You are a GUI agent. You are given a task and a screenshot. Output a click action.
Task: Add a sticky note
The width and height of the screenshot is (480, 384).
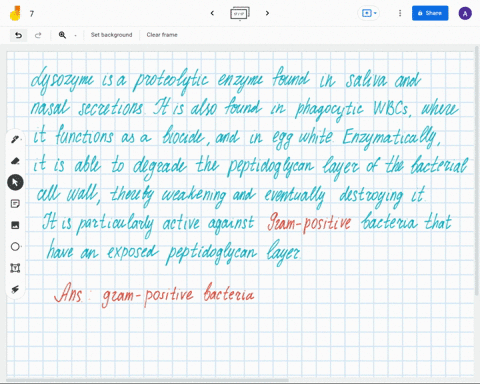pos(15,204)
